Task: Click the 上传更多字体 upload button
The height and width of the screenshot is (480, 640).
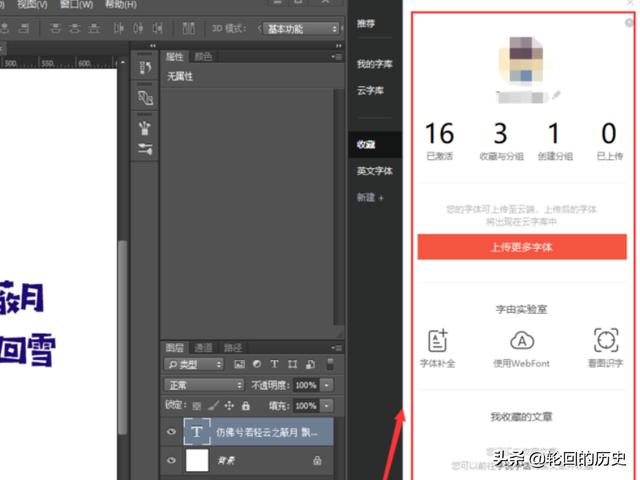Action: tap(521, 246)
